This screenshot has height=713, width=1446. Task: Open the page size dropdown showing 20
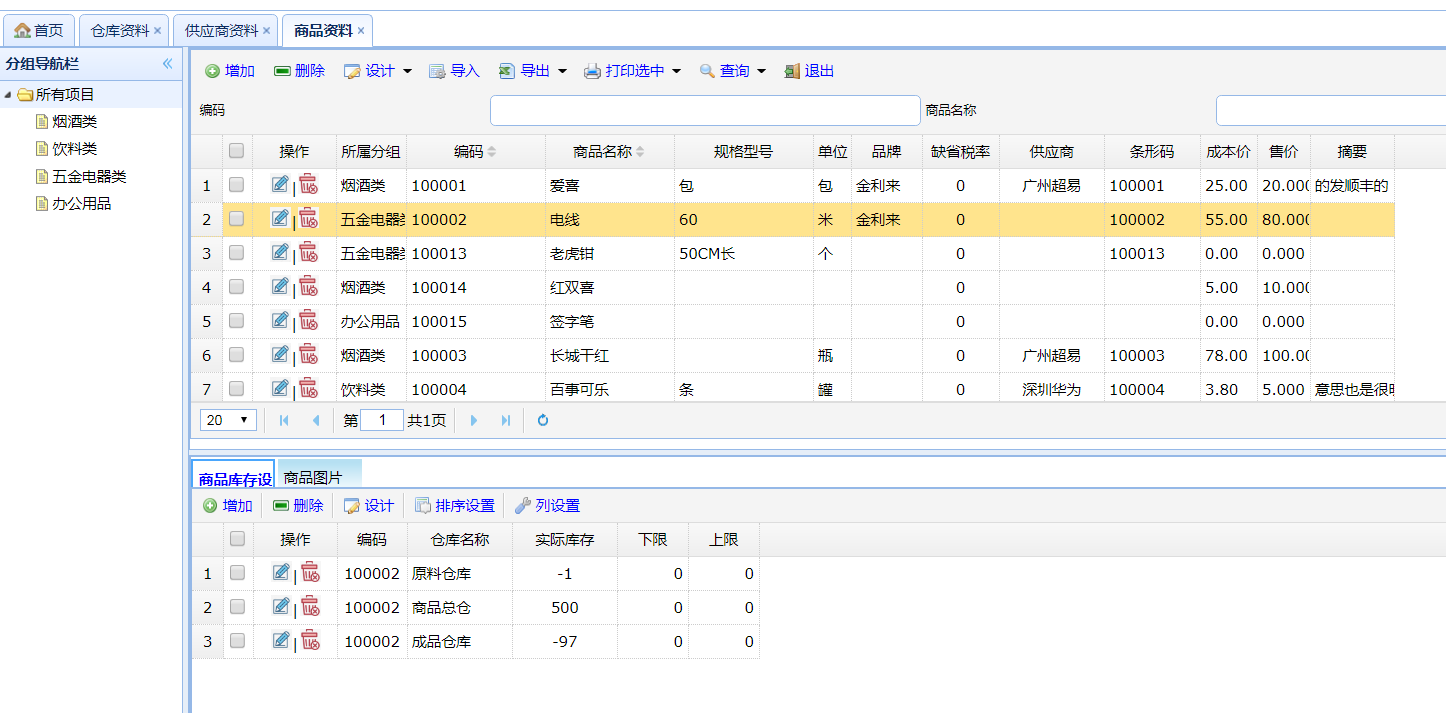click(229, 420)
